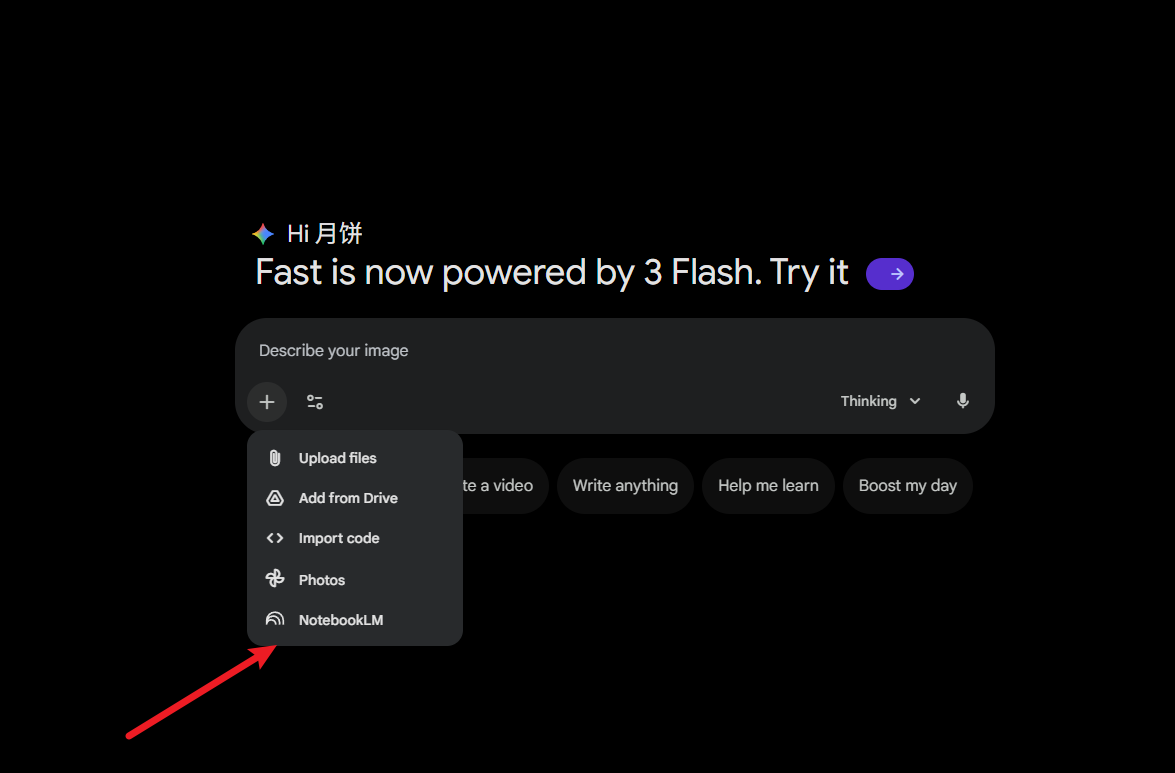Click the microphone icon
This screenshot has width=1175, height=773.
(x=962, y=401)
